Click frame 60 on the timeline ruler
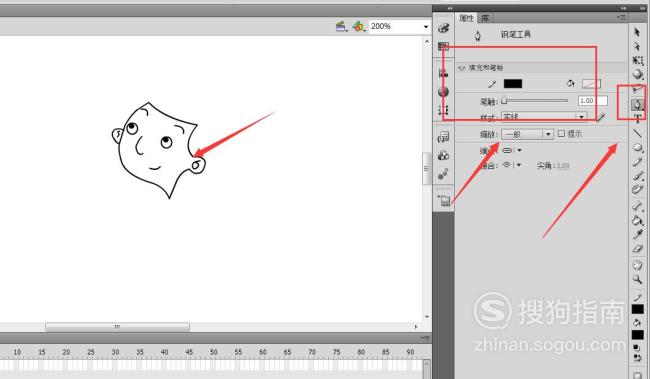The width and height of the screenshot is (650, 379). point(263,352)
